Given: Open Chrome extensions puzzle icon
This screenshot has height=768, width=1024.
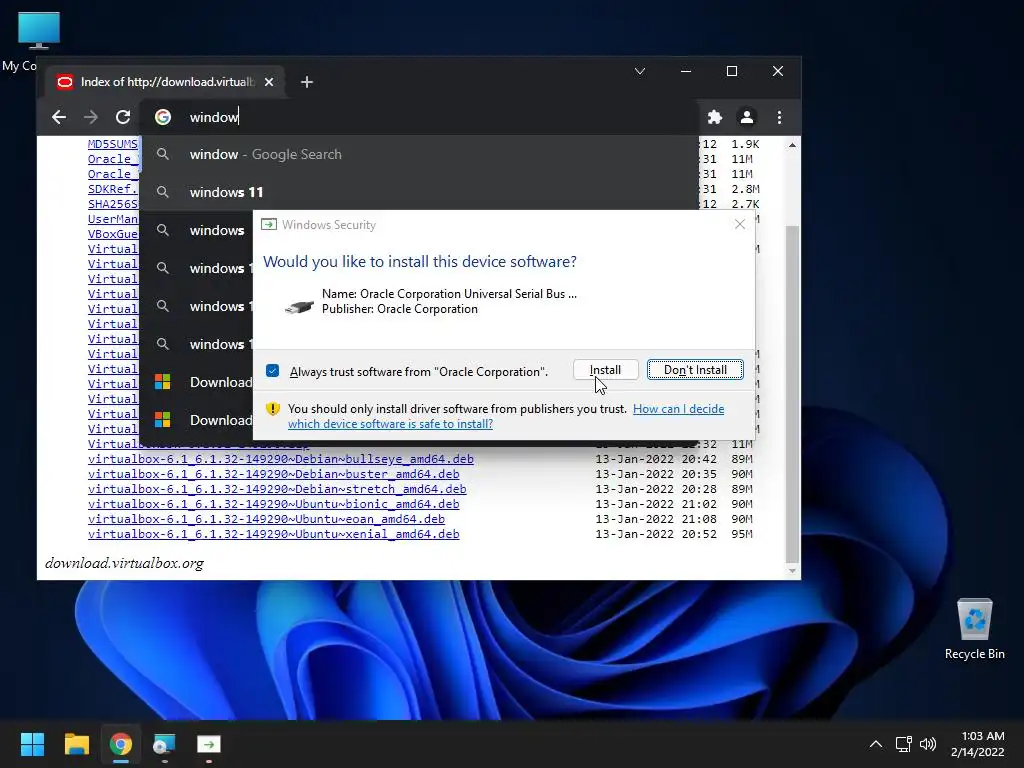Looking at the screenshot, I should pyautogui.click(x=715, y=117).
